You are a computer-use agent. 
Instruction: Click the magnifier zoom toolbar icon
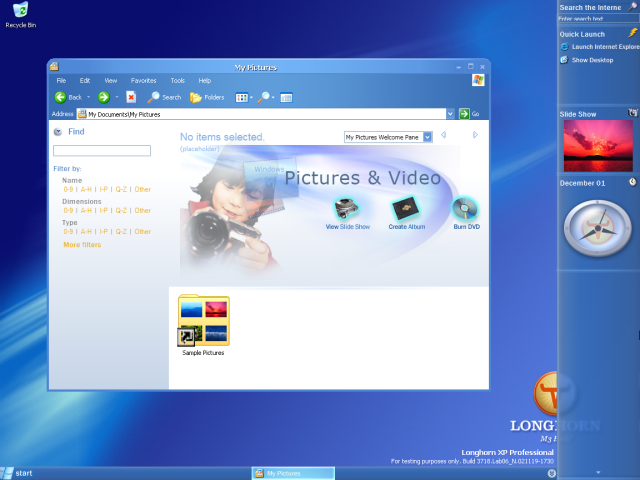click(263, 97)
